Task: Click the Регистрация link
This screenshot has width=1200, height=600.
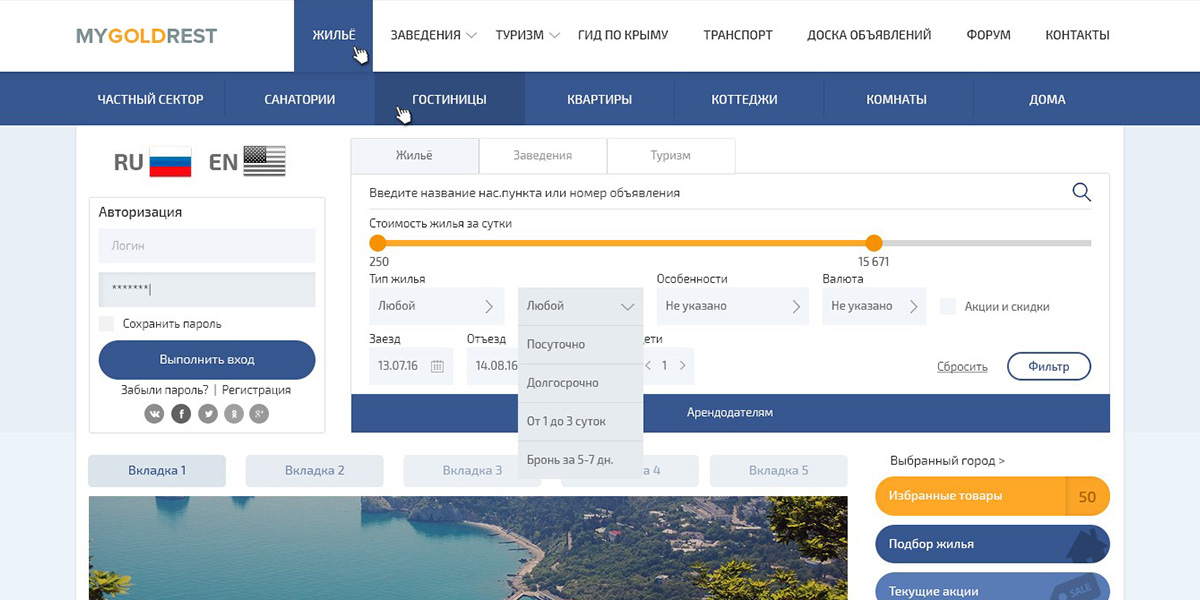Action: pos(256,390)
